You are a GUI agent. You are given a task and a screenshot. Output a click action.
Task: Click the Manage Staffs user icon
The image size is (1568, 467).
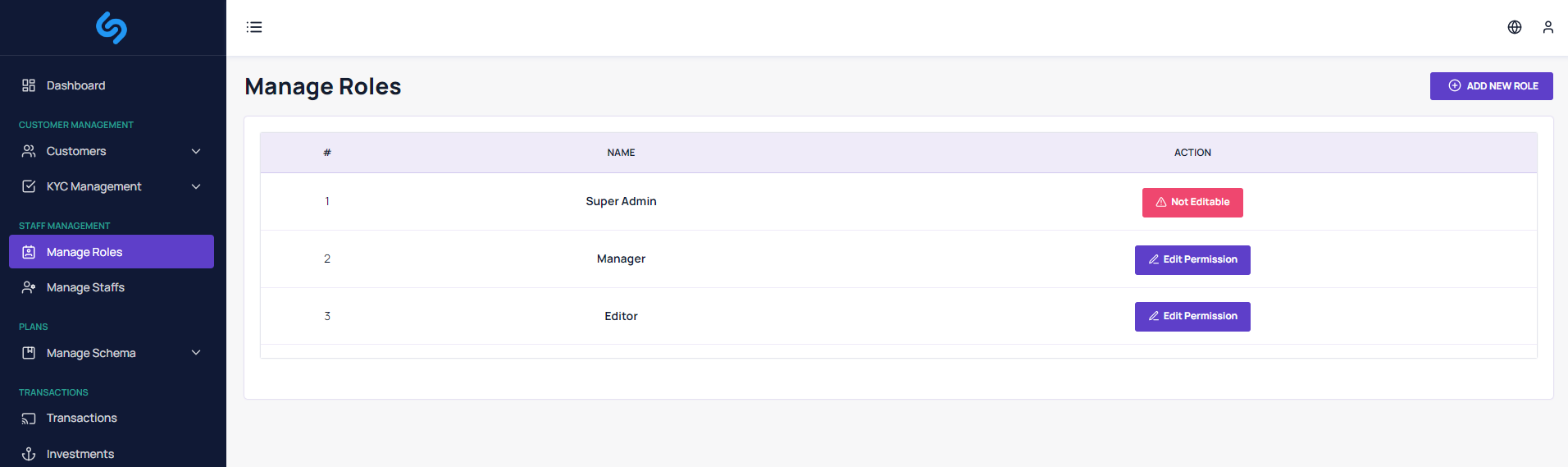click(x=29, y=287)
